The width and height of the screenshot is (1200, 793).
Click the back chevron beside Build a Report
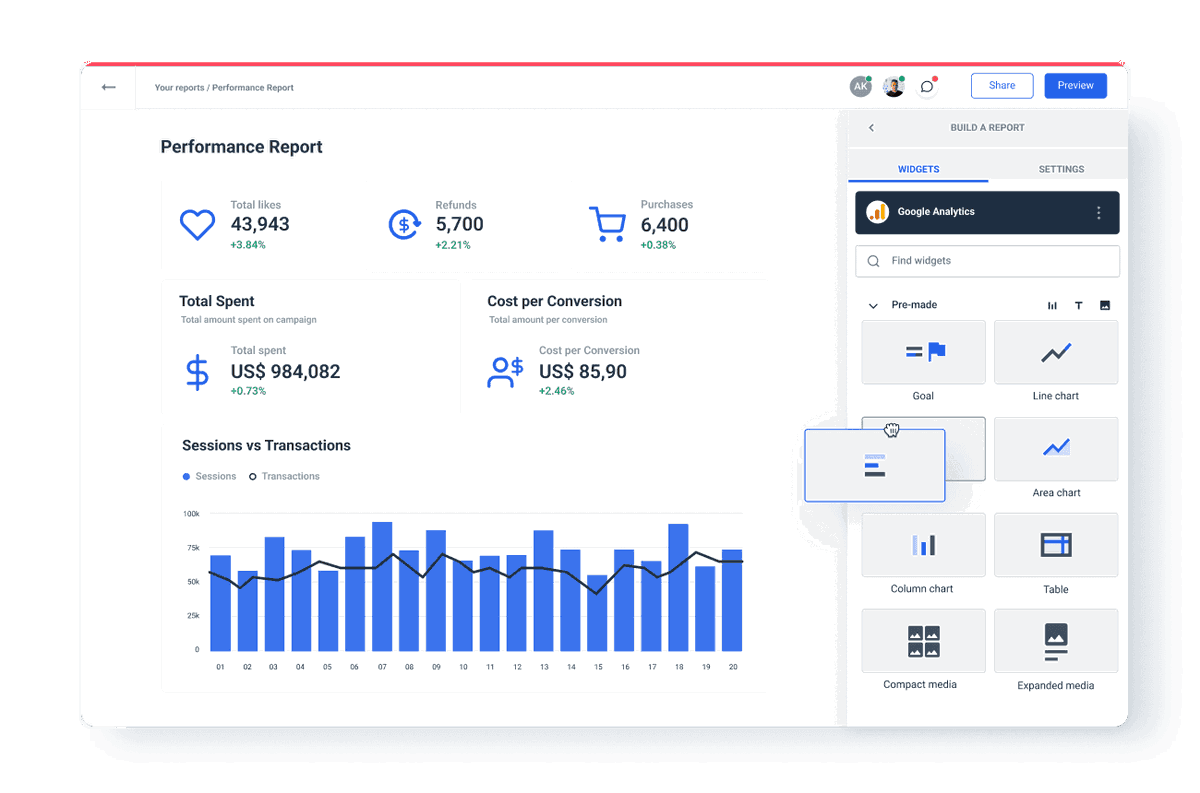tap(871, 128)
